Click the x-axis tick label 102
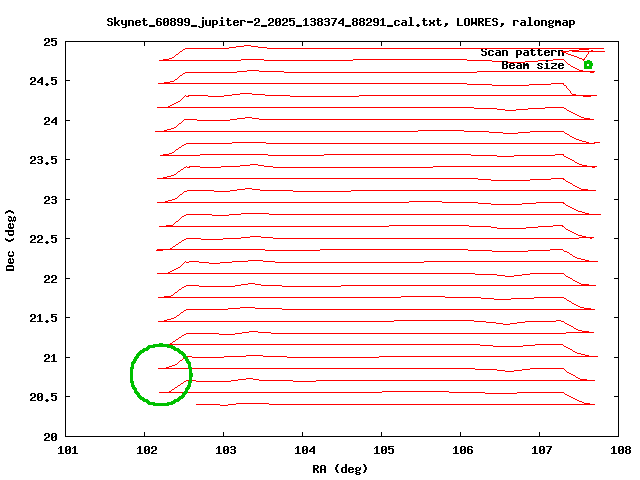Viewport: 640px width, 480px height. click(x=147, y=450)
